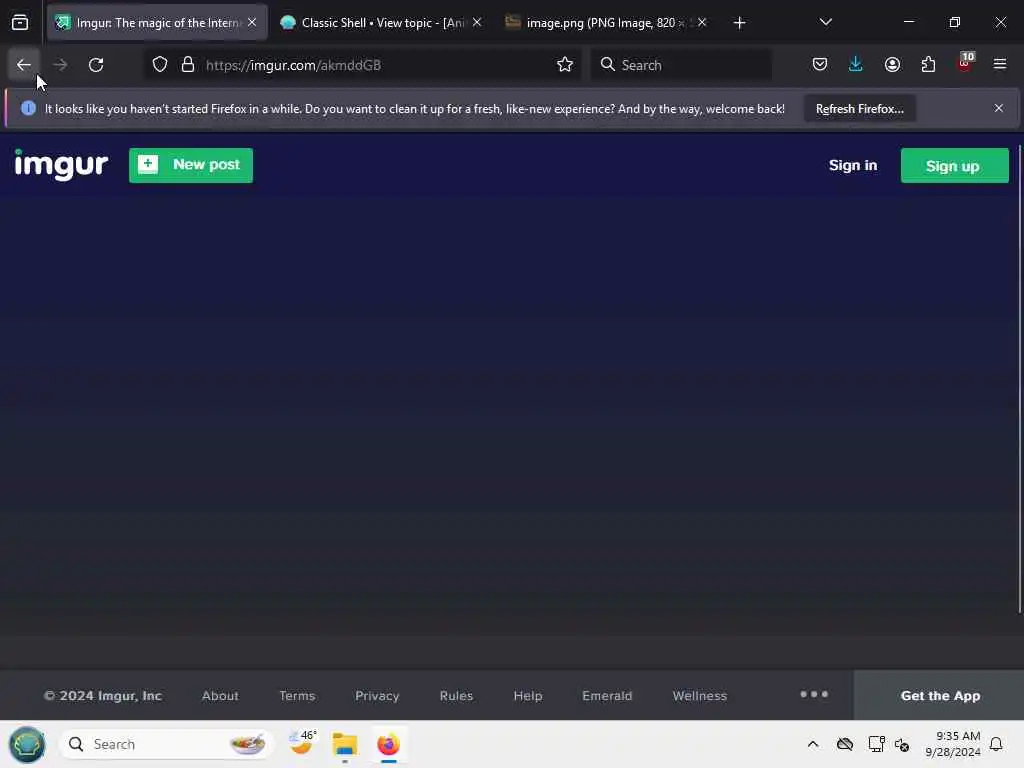The image size is (1024, 768).
Task: Open the Downloads arrow icon
Action: [x=856, y=65]
